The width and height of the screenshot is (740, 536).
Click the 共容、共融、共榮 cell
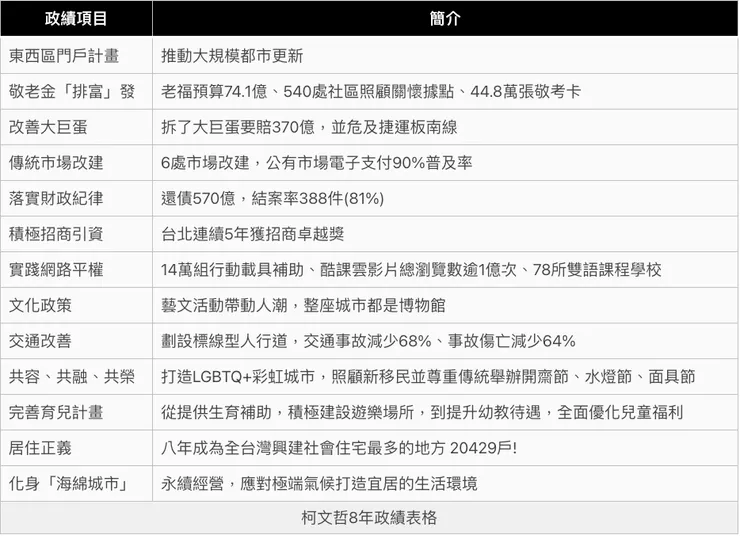[76, 377]
